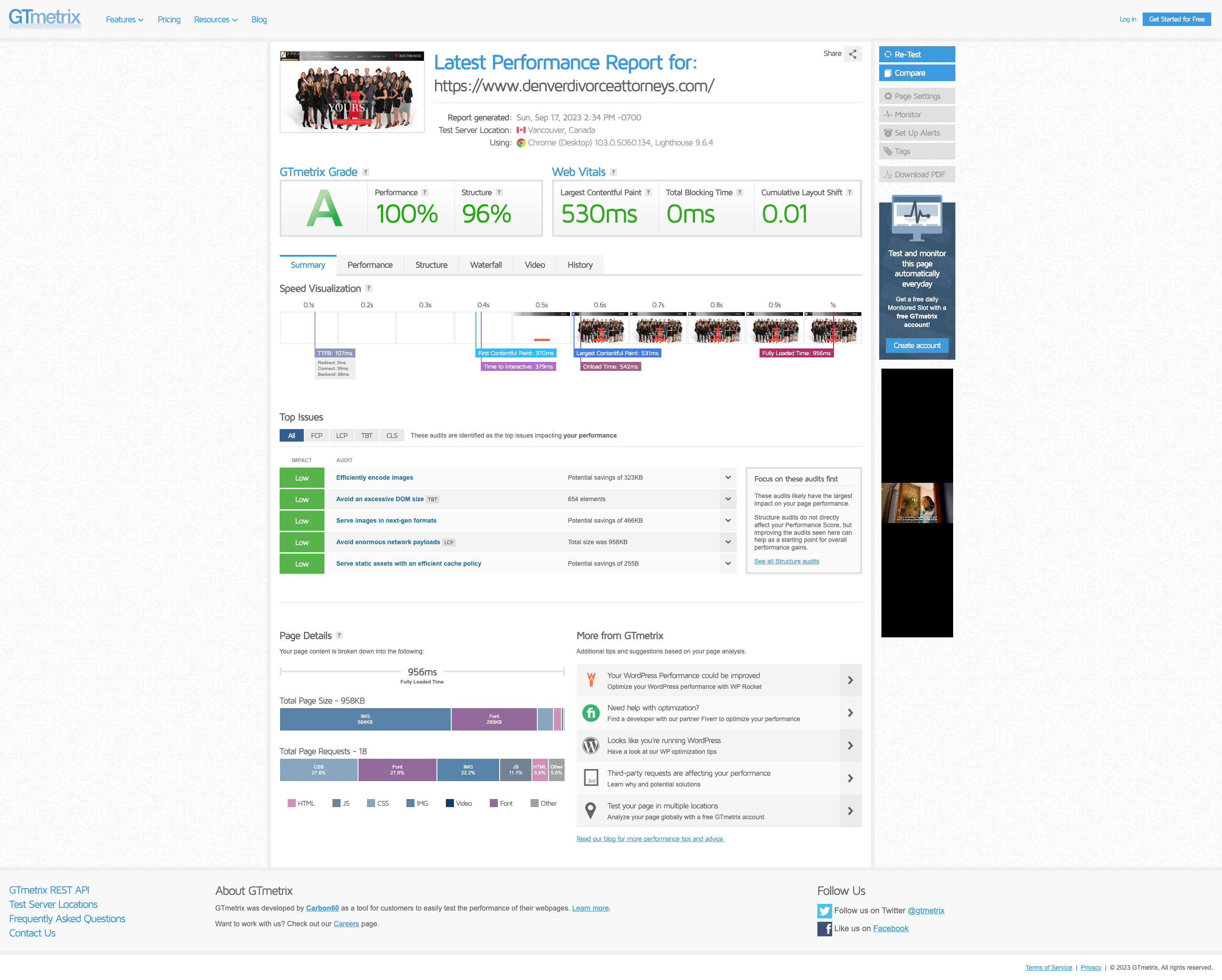Expand the Efficiently encode images audit
This screenshot has width=1222, height=980.
click(x=728, y=477)
